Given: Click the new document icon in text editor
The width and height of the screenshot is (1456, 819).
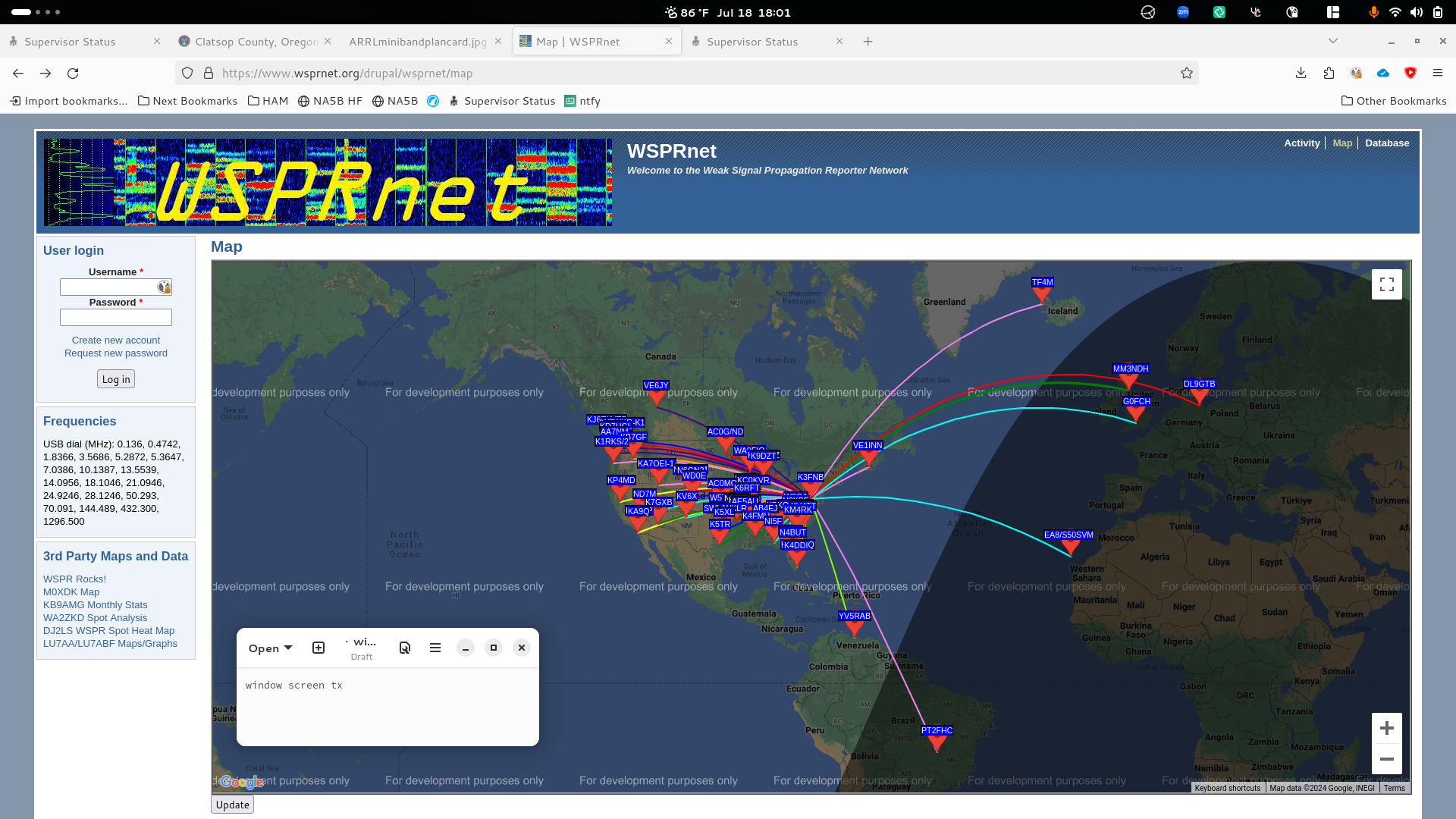Looking at the screenshot, I should (318, 648).
